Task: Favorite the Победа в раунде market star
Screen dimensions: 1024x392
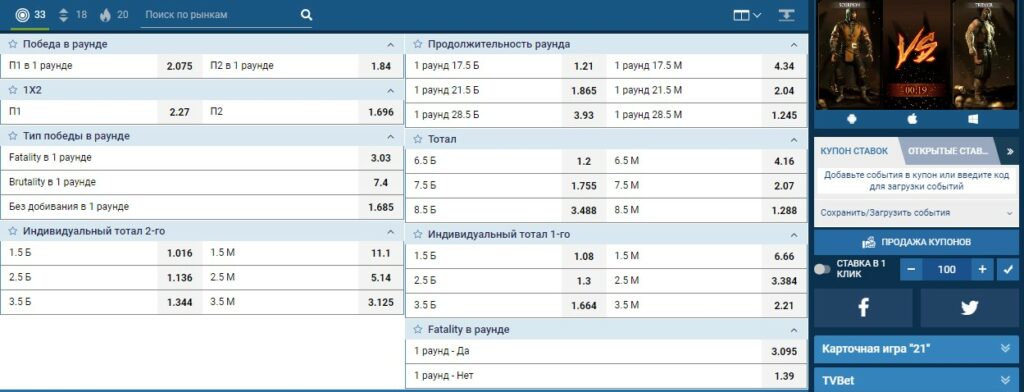Action: 13,44
